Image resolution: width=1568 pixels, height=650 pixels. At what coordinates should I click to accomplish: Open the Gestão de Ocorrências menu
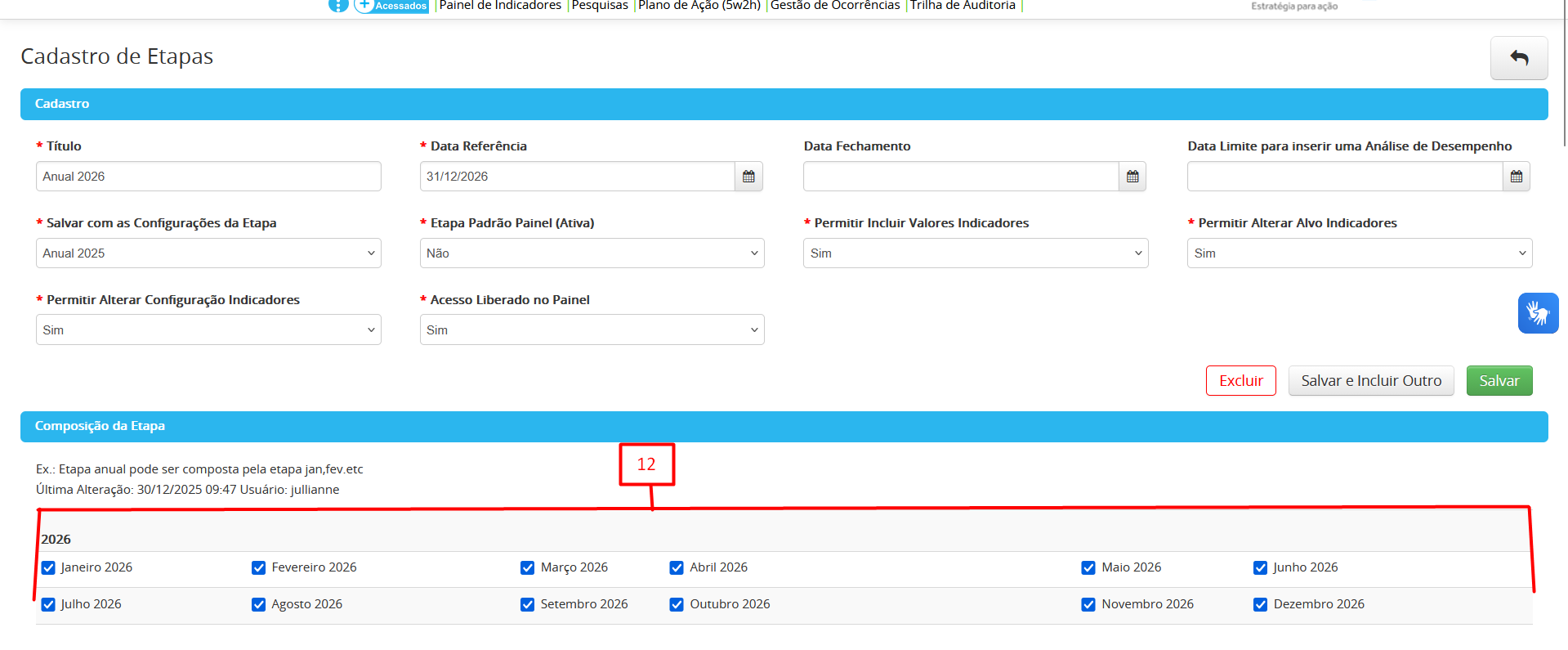(x=835, y=6)
